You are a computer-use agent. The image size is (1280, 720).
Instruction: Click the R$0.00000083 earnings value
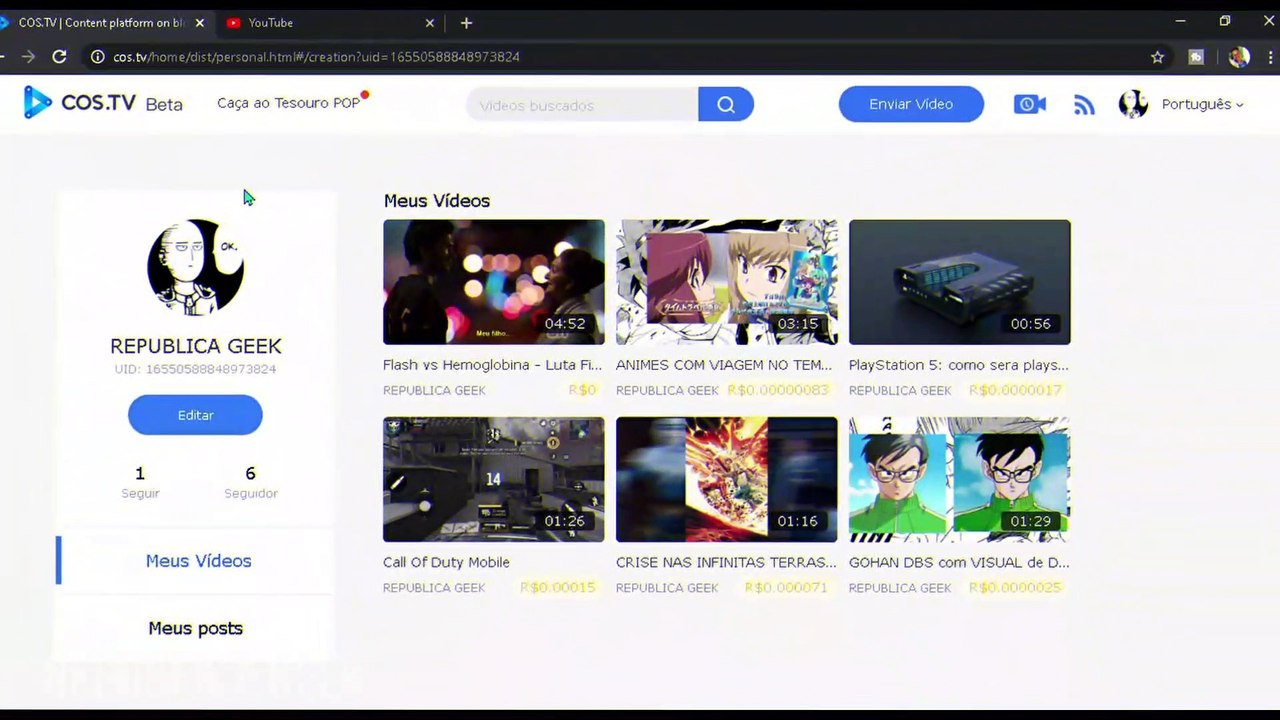pyautogui.click(x=778, y=390)
